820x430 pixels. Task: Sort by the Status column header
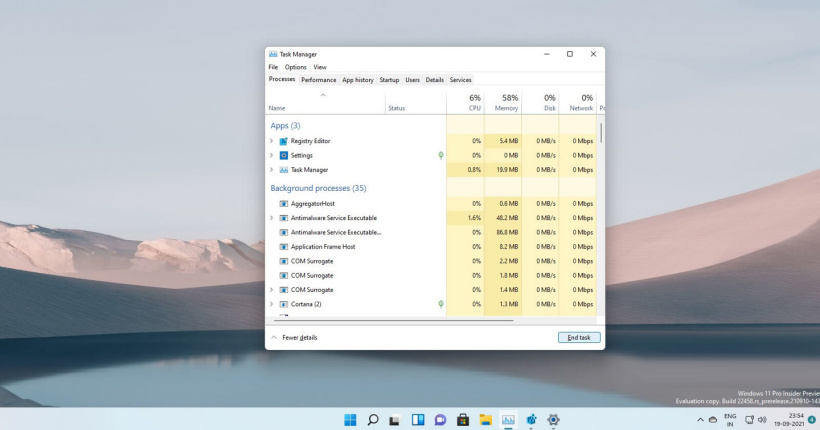point(416,103)
